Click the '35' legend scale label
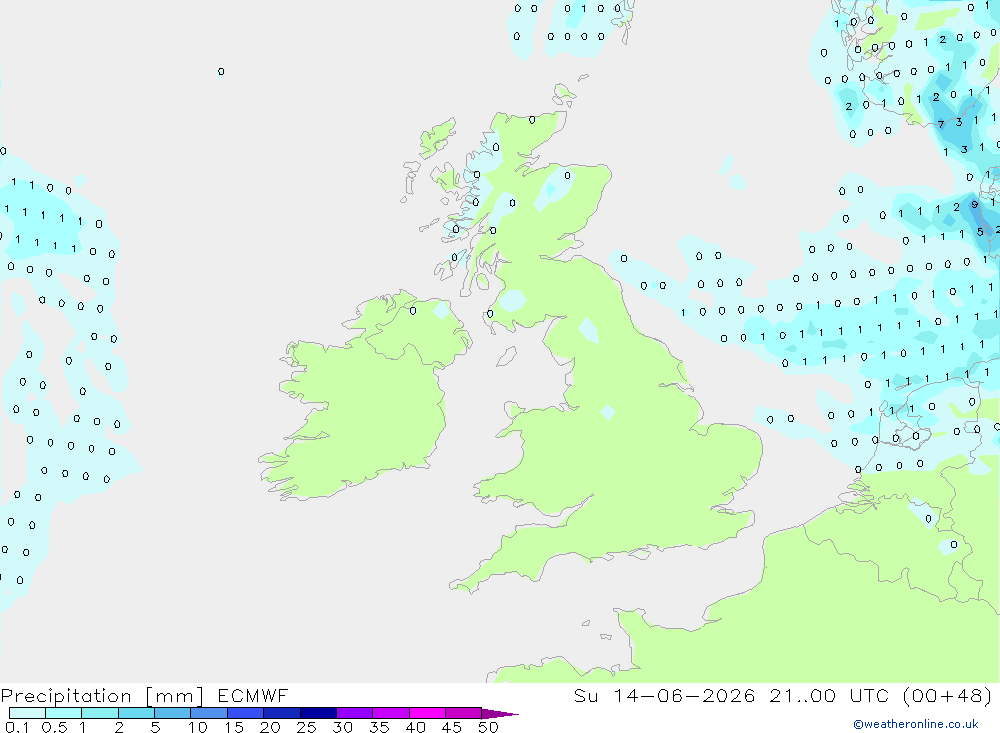 (379, 727)
